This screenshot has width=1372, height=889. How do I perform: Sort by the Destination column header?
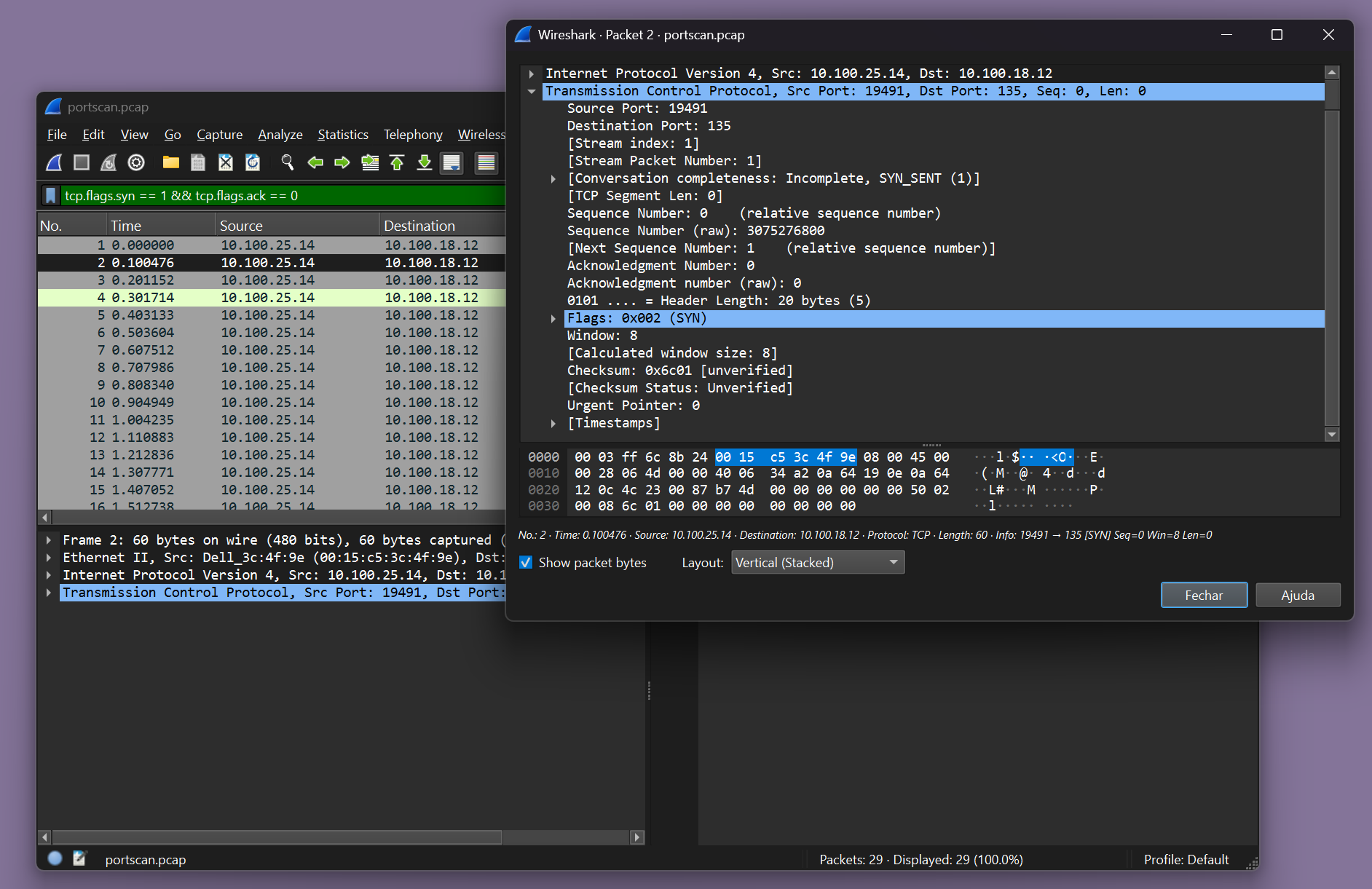(x=442, y=226)
